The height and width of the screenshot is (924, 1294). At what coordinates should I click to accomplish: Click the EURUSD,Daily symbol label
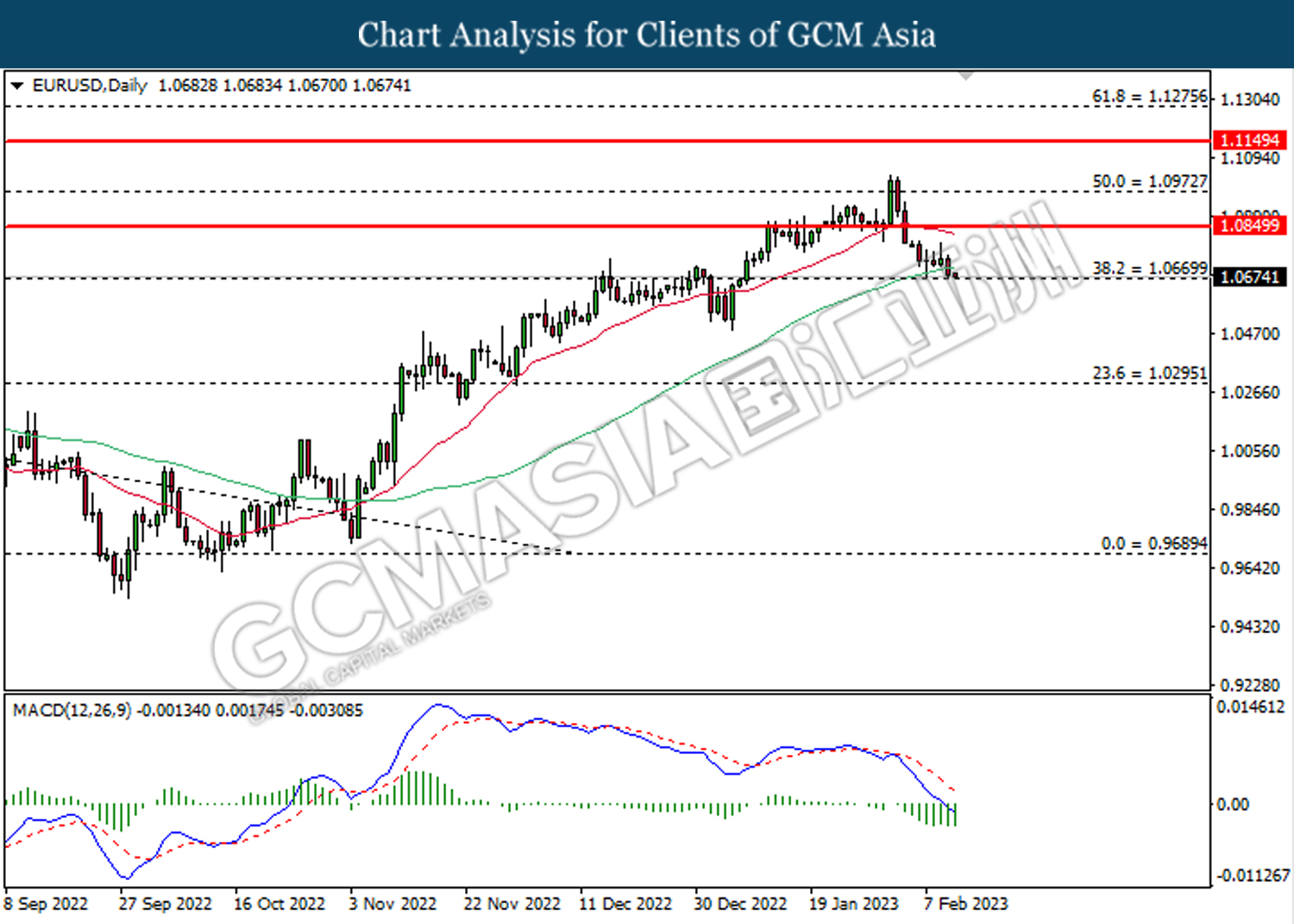[x=90, y=86]
